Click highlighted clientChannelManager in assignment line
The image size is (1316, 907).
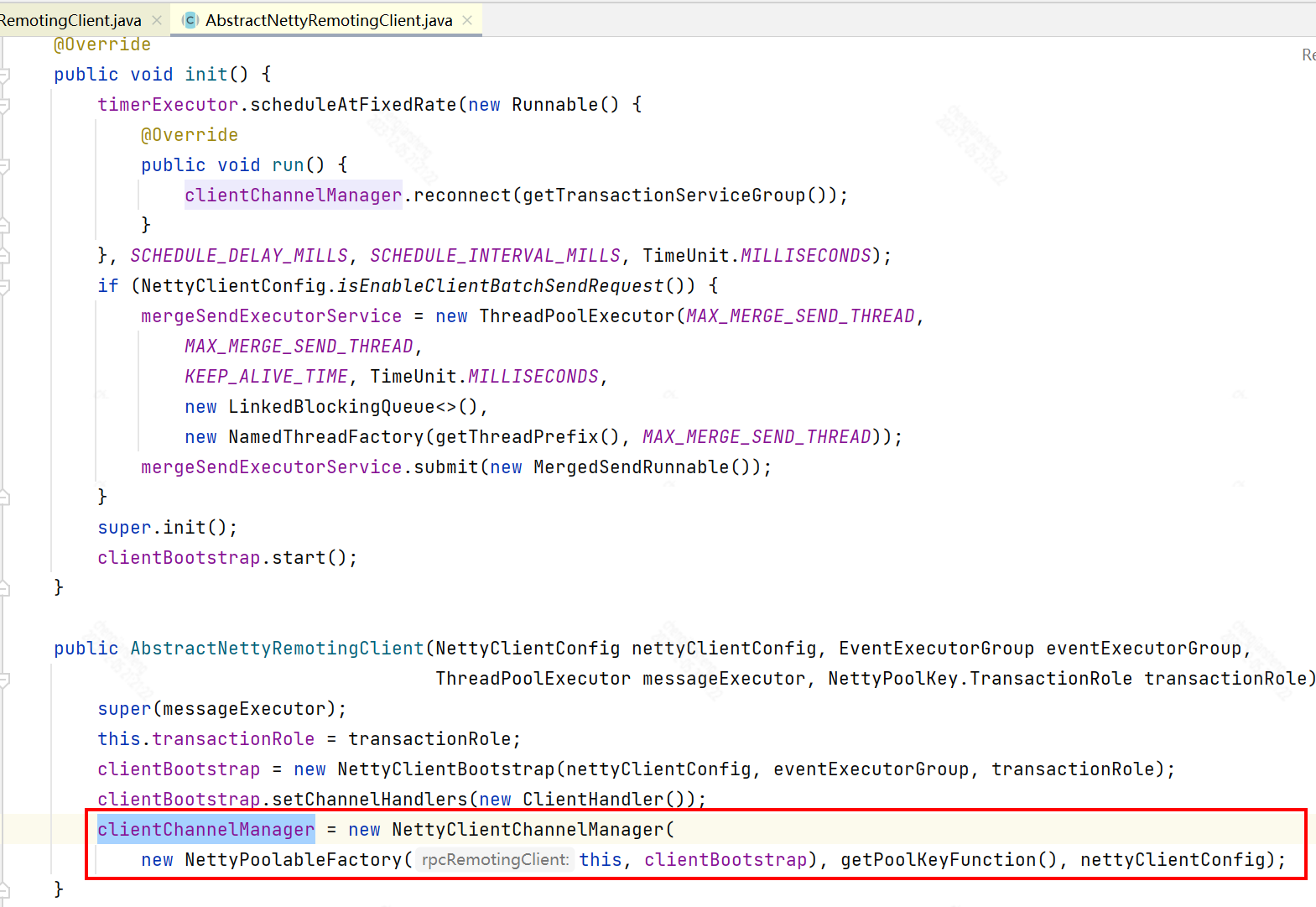click(205, 829)
